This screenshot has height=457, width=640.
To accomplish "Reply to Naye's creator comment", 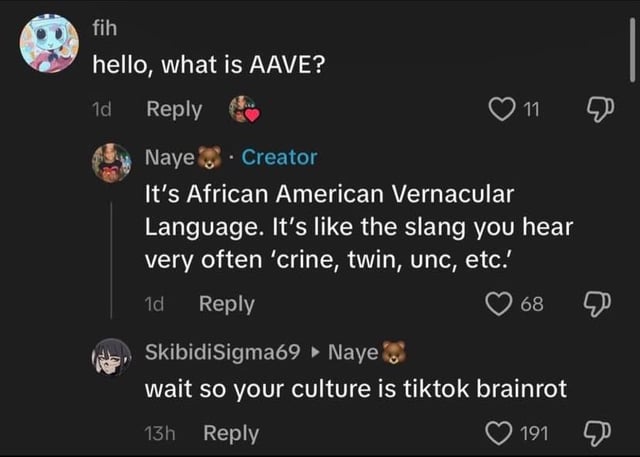I will pyautogui.click(x=227, y=304).
